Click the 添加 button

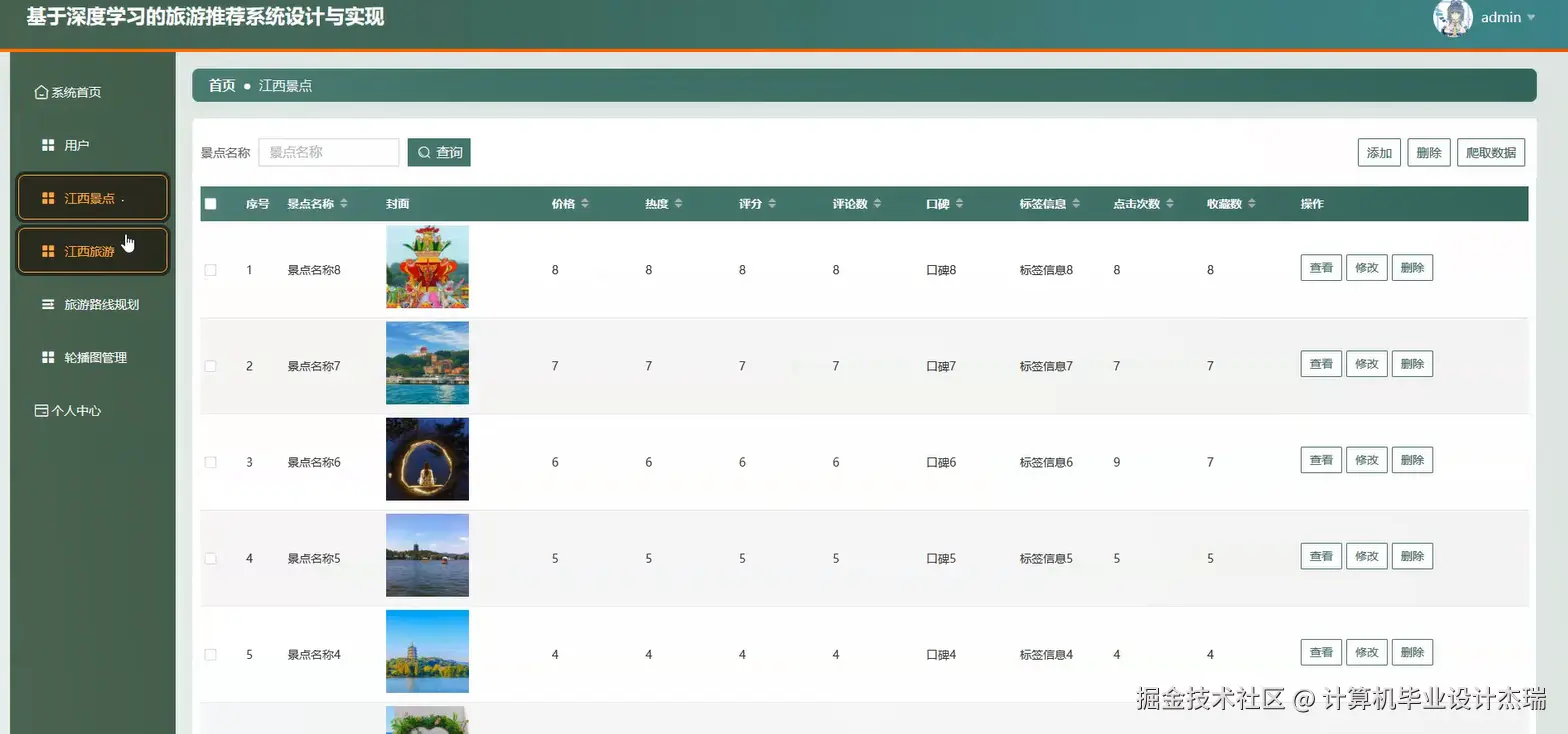[x=1379, y=152]
